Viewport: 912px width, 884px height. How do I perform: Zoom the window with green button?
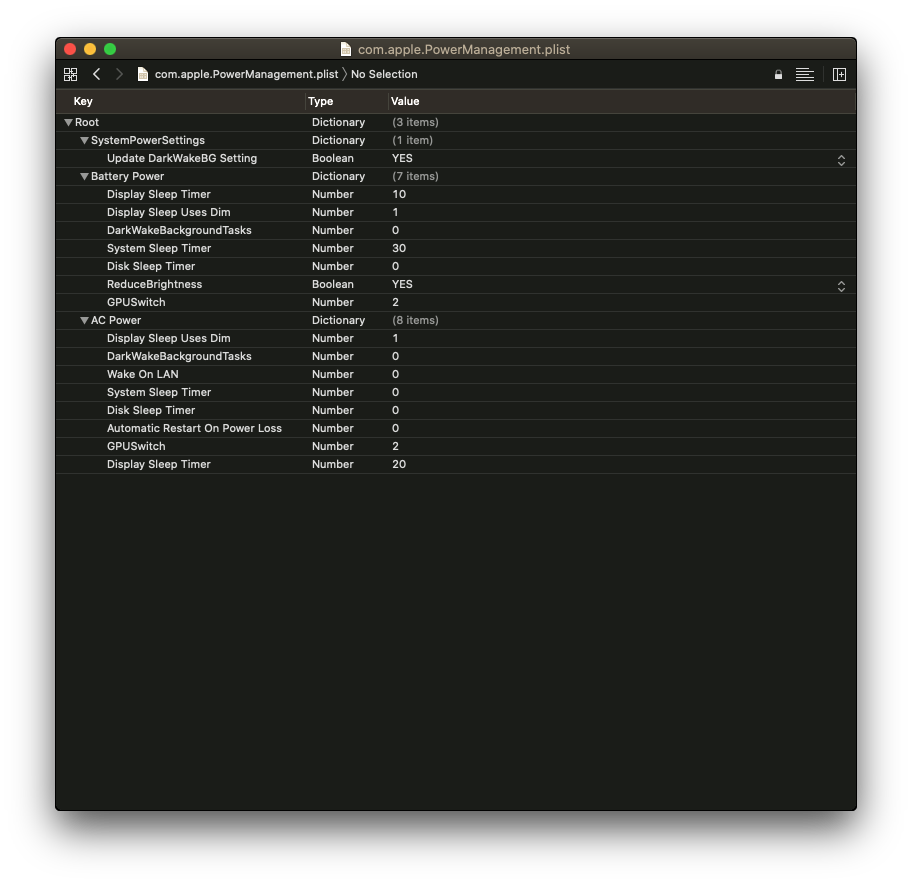110,49
